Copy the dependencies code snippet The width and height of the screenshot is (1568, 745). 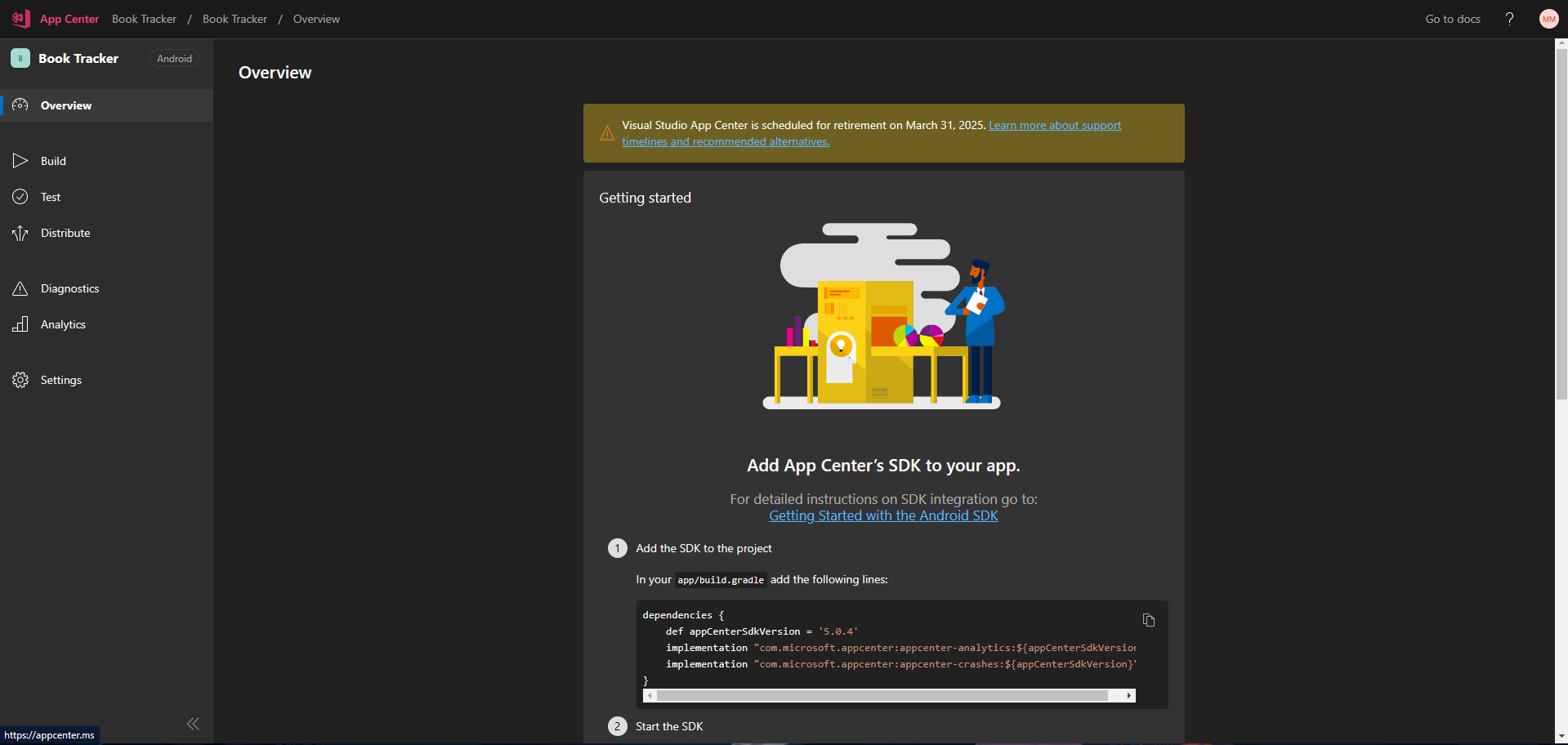click(1149, 620)
